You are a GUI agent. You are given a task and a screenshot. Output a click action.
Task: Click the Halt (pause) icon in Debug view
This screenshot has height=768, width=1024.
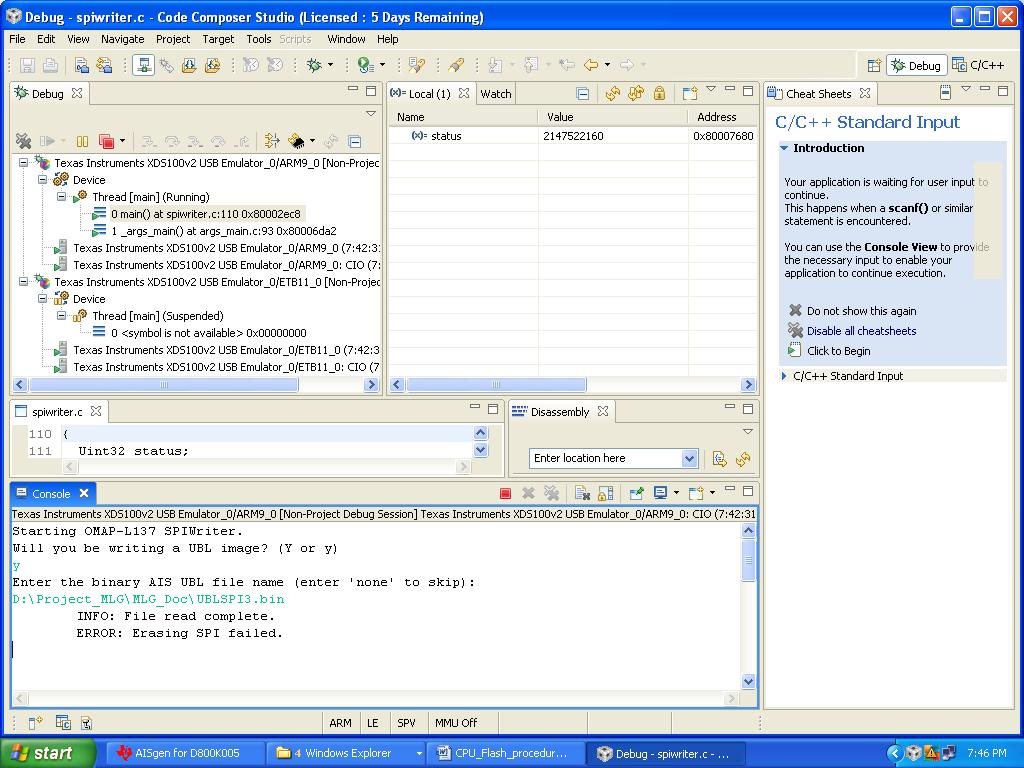pyautogui.click(x=82, y=141)
